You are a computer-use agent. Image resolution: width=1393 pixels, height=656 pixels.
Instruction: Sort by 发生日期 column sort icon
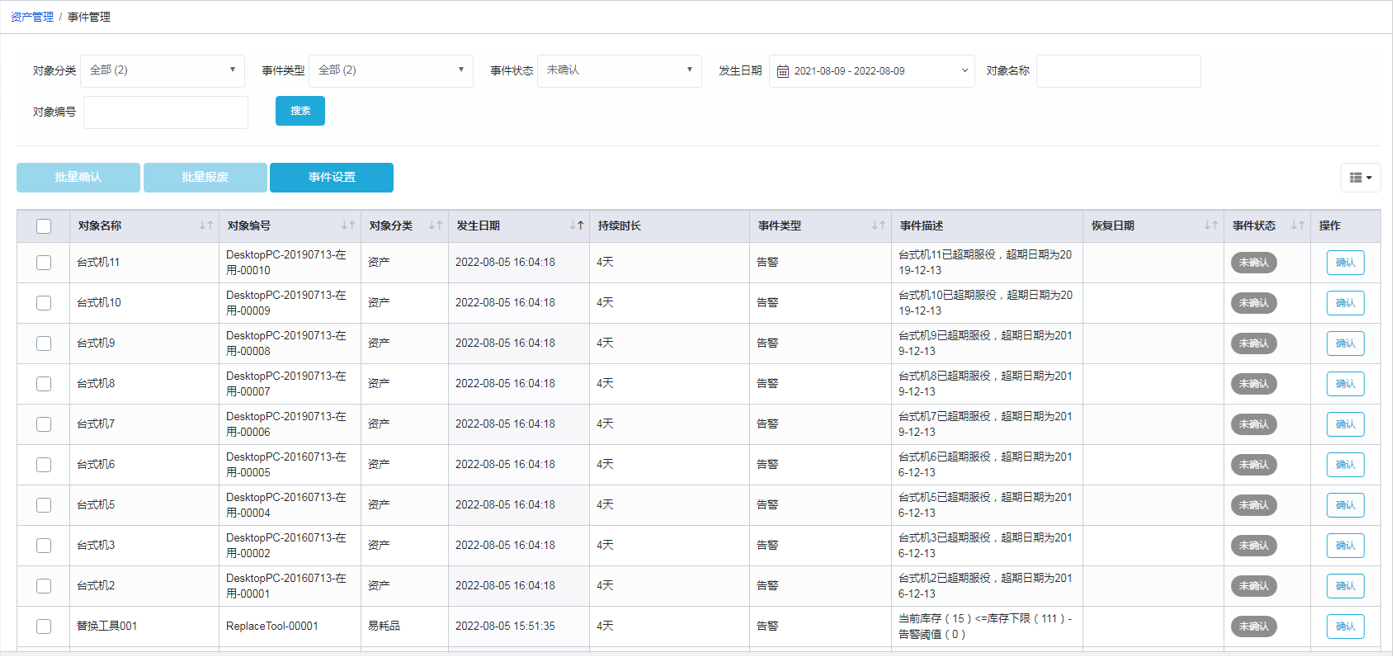click(x=576, y=226)
